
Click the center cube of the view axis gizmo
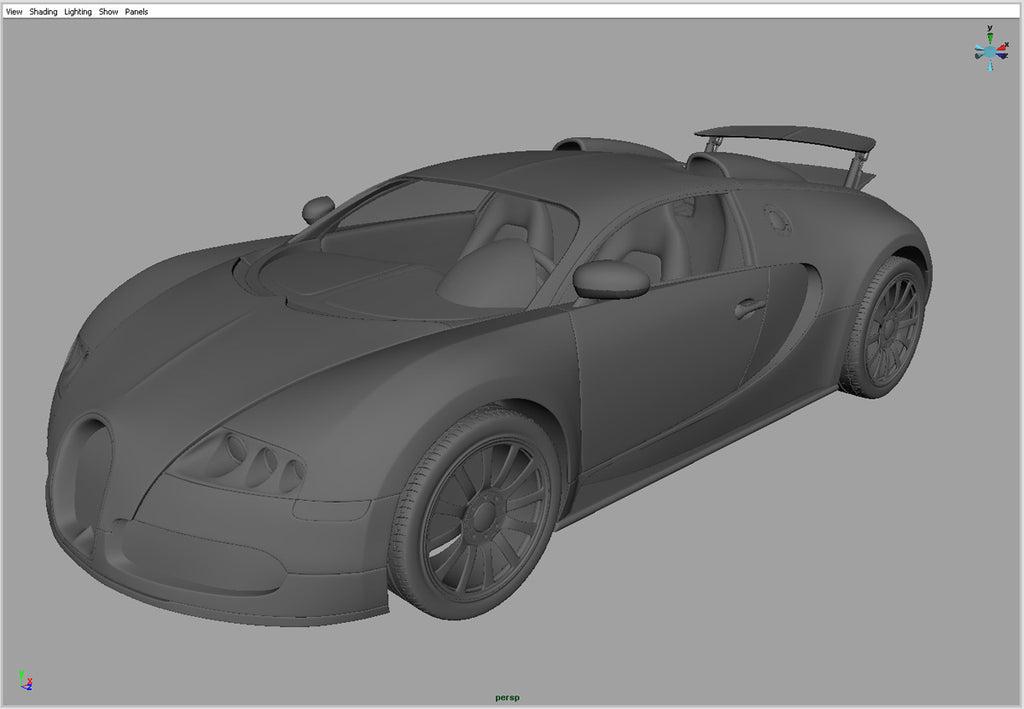[x=989, y=52]
